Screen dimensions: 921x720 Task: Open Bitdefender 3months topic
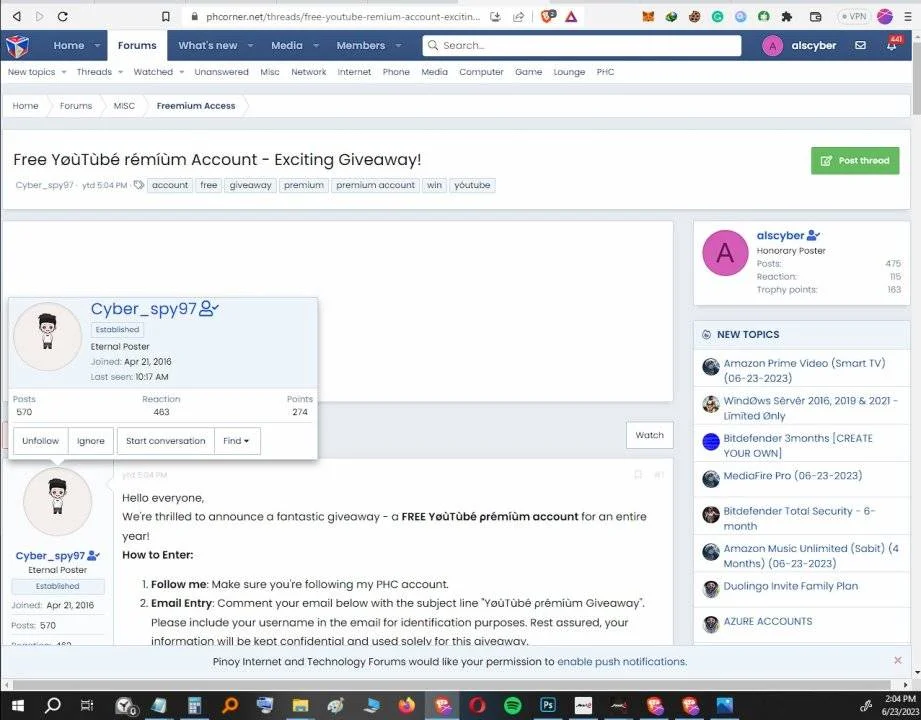pyautogui.click(x=798, y=446)
